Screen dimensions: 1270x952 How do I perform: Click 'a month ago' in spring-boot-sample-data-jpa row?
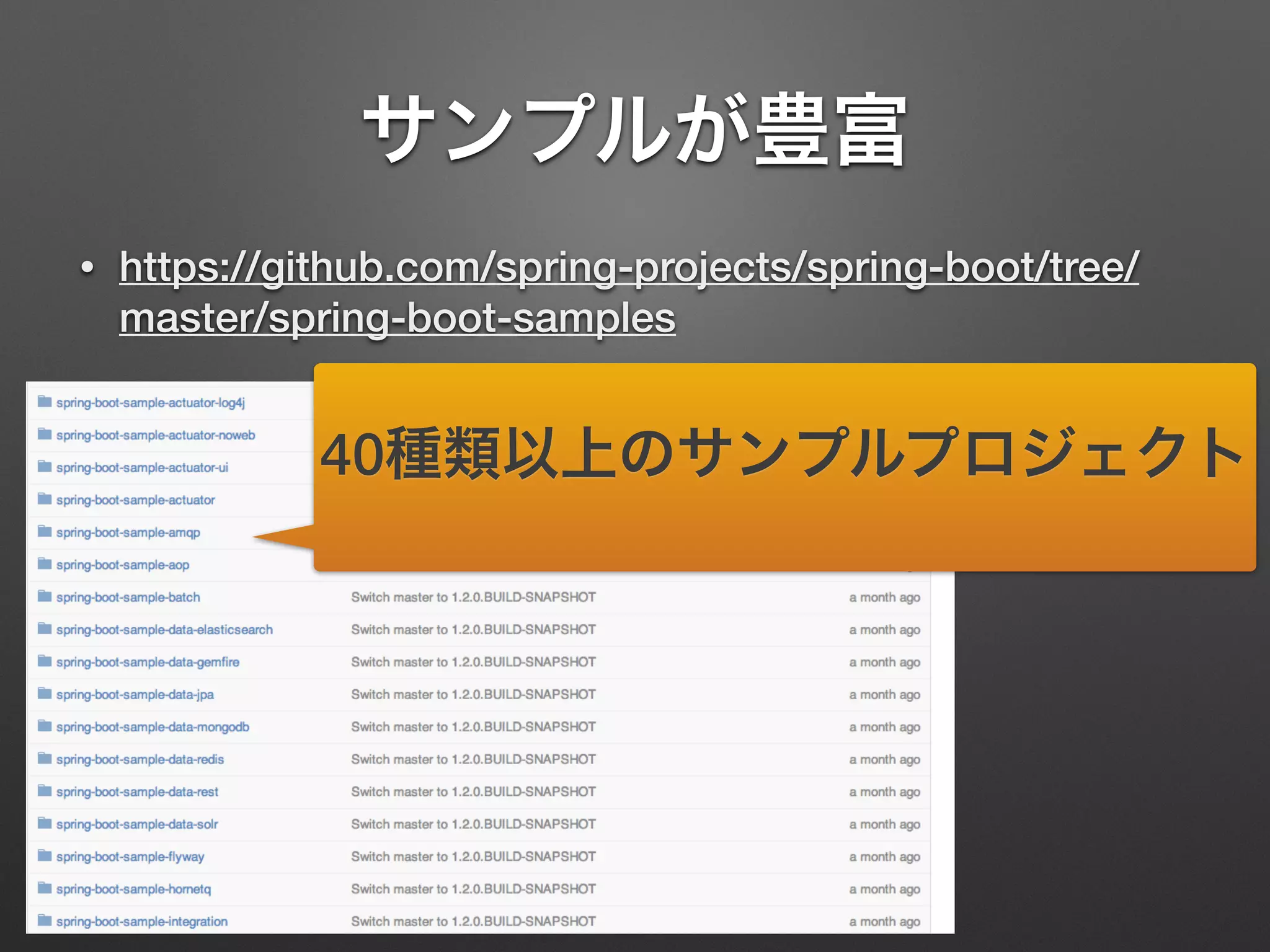885,695
